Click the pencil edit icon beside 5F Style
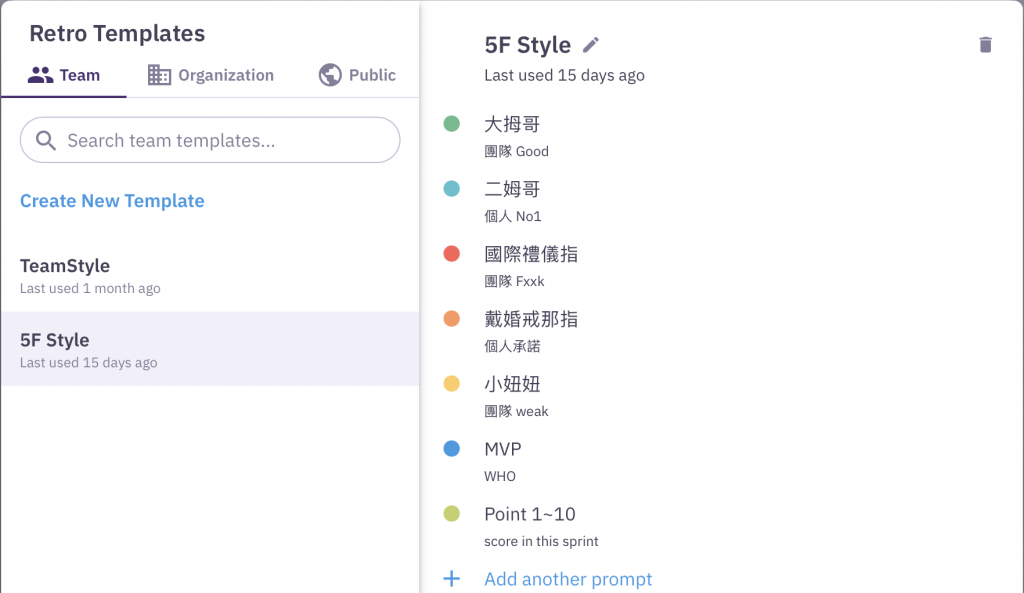The image size is (1024, 593). 591,45
